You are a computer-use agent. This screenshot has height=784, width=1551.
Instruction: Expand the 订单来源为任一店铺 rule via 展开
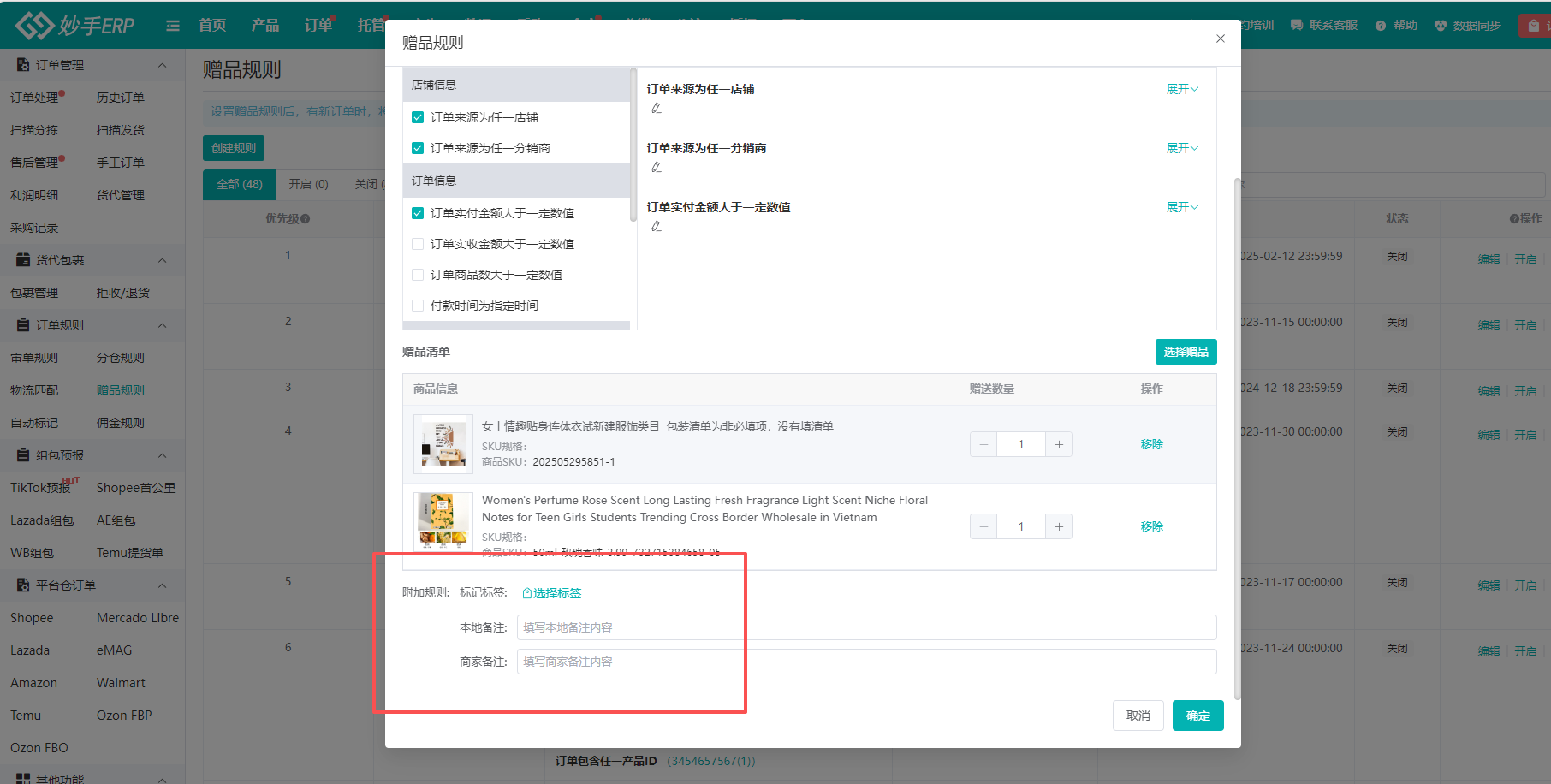click(1181, 88)
